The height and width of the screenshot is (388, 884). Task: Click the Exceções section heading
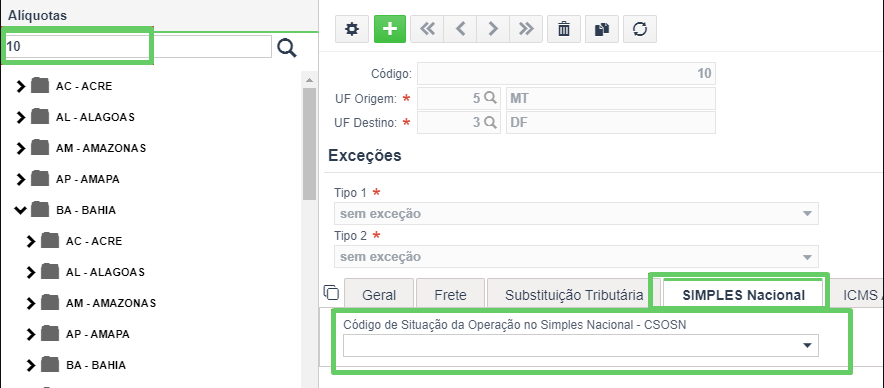365,156
